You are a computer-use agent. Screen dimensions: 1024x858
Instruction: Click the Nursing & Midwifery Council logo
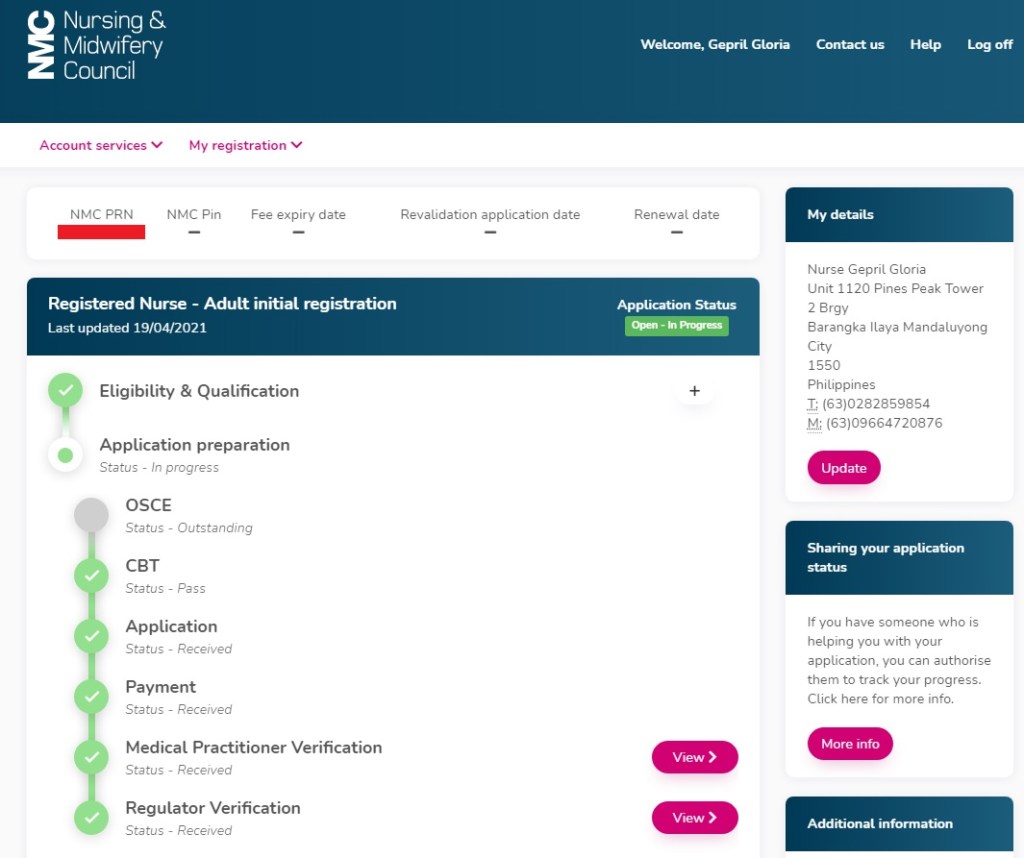click(x=96, y=45)
